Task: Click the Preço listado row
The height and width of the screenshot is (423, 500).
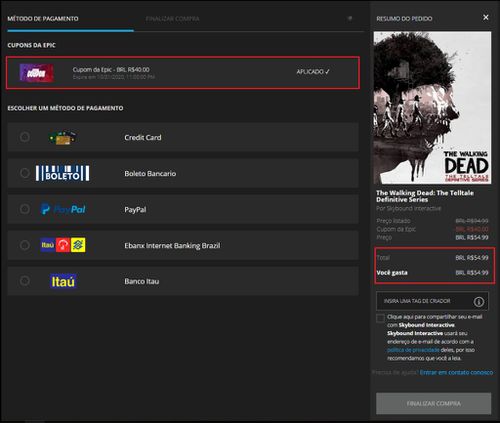Action: pos(432,221)
